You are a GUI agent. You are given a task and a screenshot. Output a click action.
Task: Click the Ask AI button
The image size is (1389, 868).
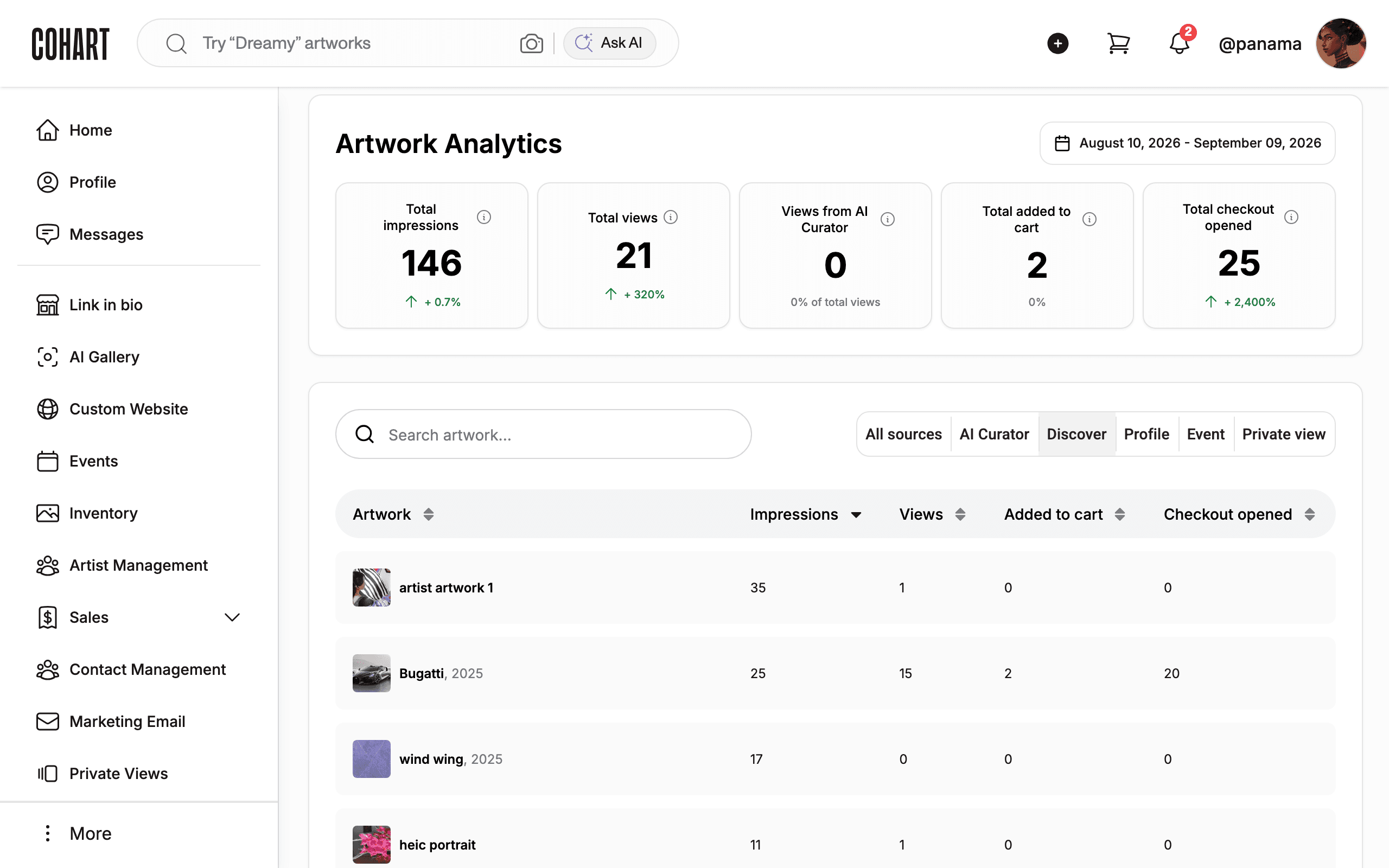click(x=609, y=43)
